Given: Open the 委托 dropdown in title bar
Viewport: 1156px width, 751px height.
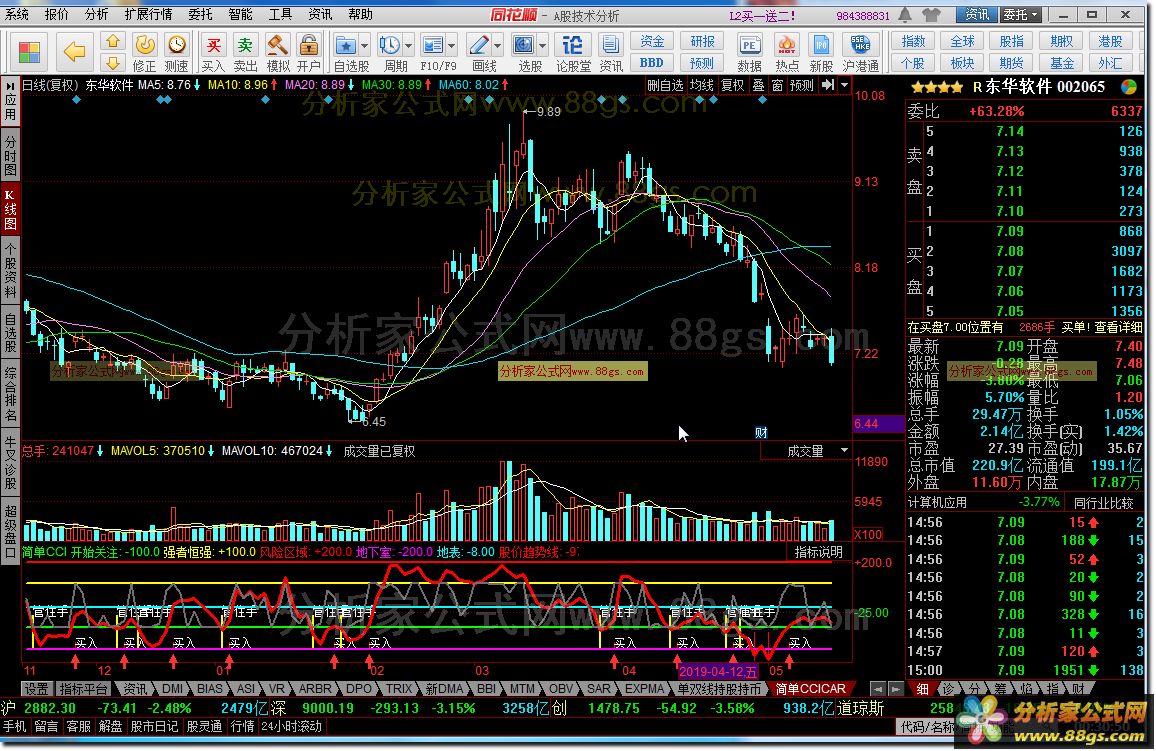Looking at the screenshot, I should pos(1020,15).
